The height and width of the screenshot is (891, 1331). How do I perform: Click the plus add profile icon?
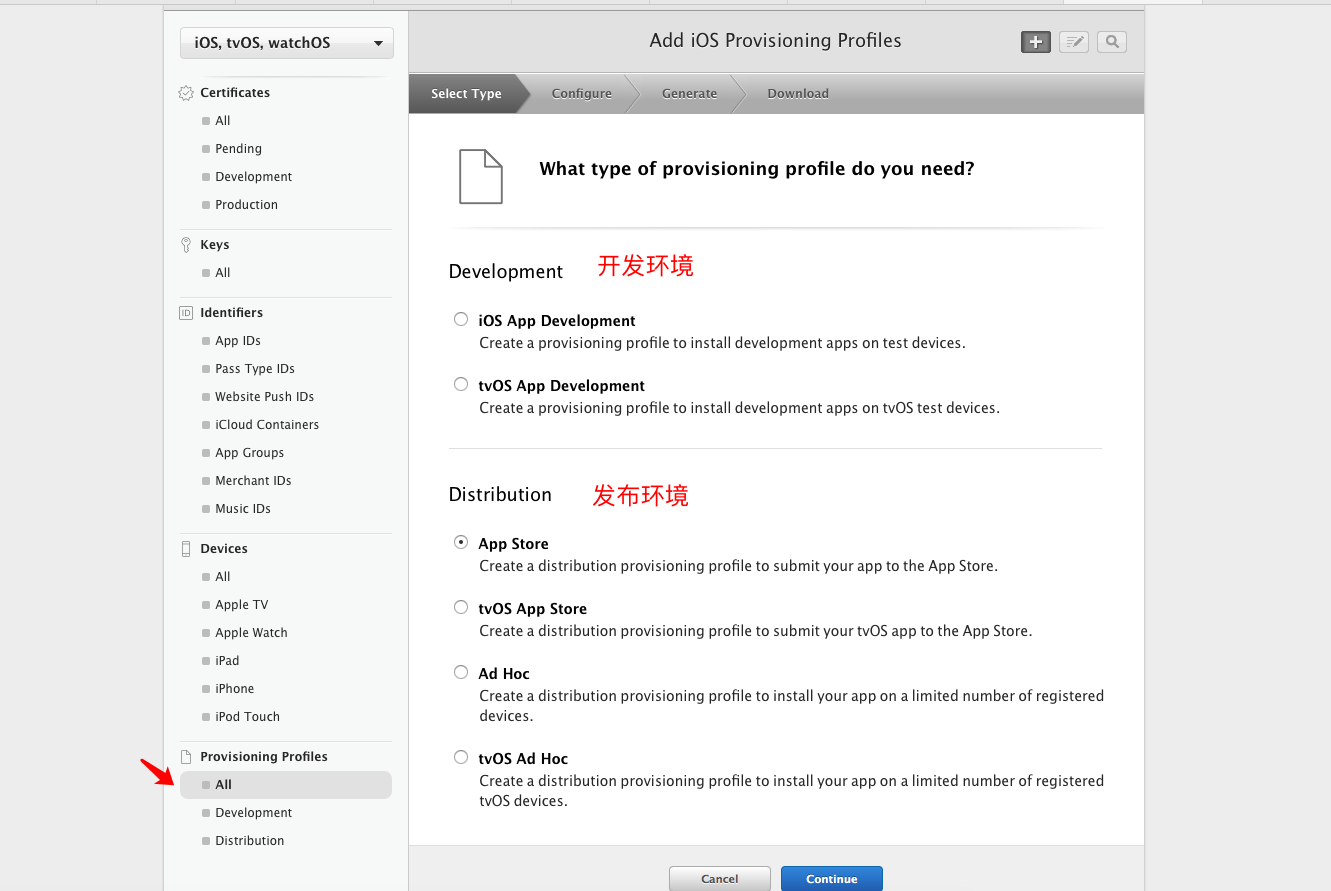tap(1035, 42)
